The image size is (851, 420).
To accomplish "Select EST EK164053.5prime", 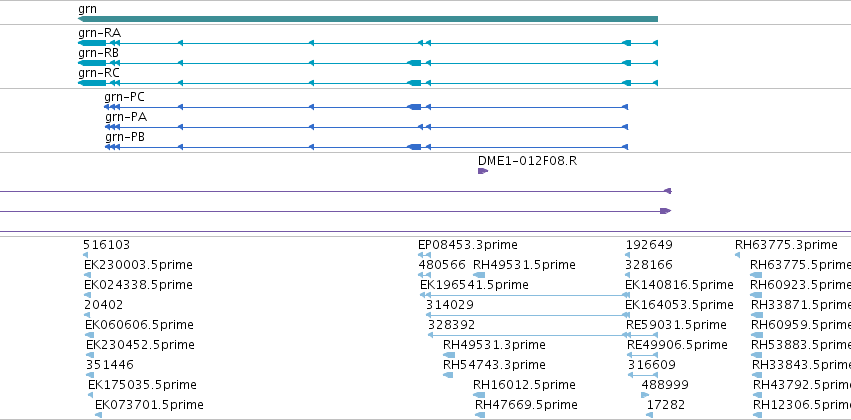I will (x=679, y=306).
